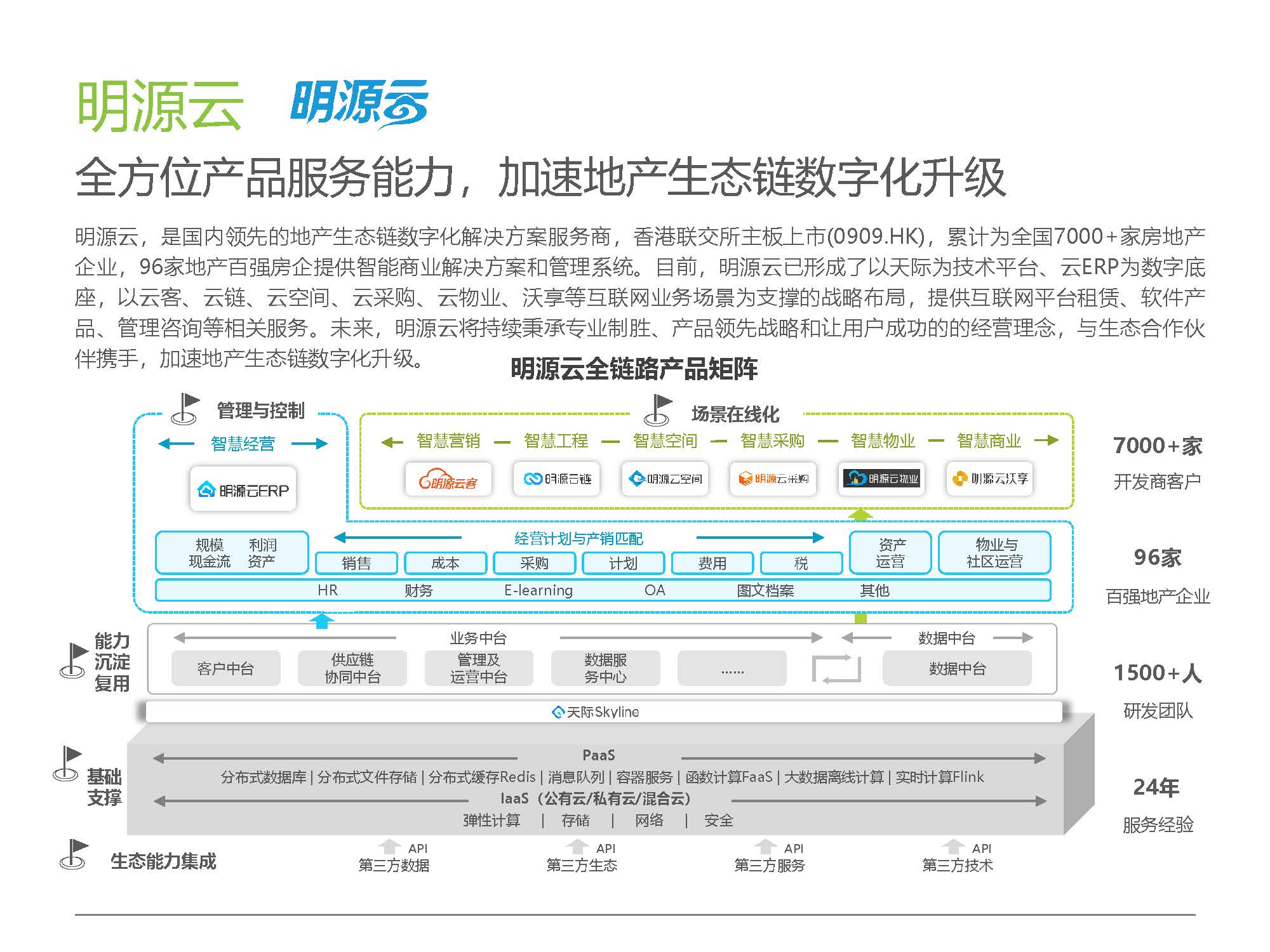The width and height of the screenshot is (1270, 952).
Task: Click the blue 明源云 logo
Action: 359,103
